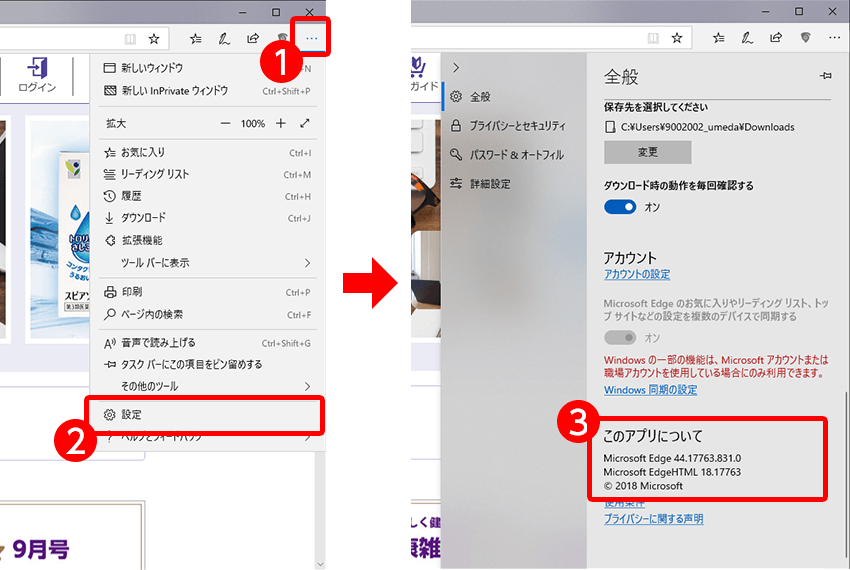Open アカウントの設定 link
Image resolution: width=850 pixels, height=570 pixels.
point(637,274)
